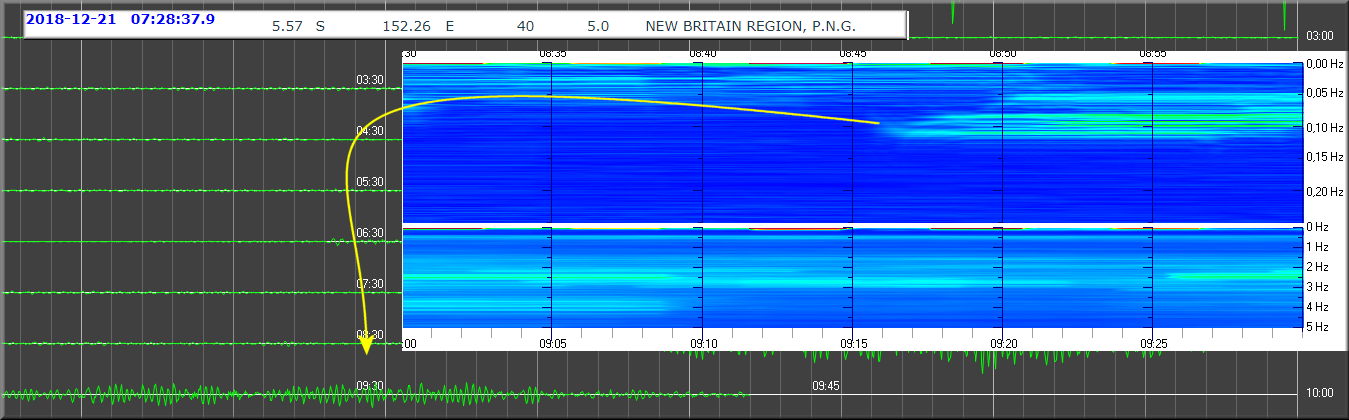Click the '09:45' trace time label
This screenshot has width=1349, height=420.
coord(826,385)
